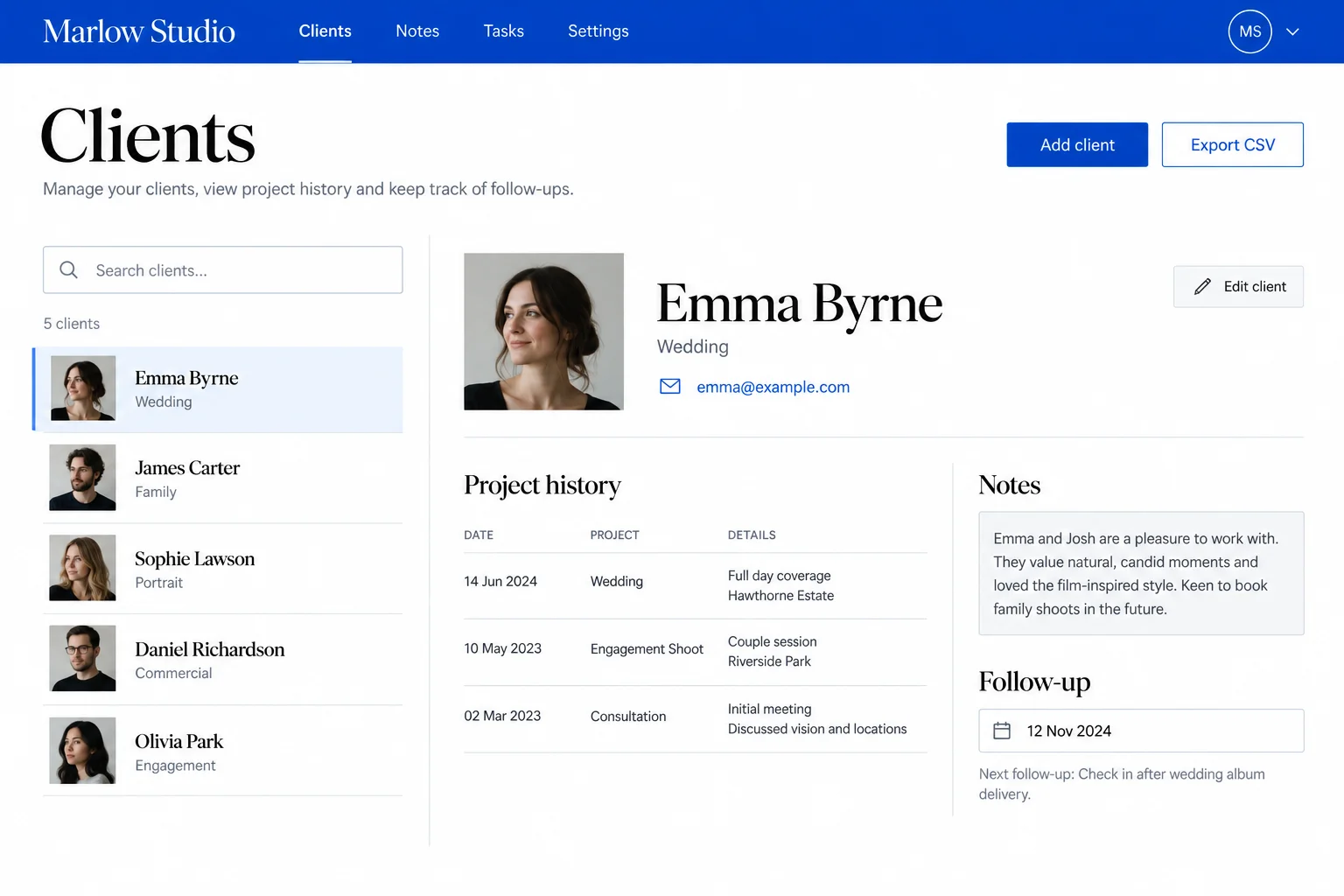
Task: Click Sophie Lawson's avatar thumbnail
Action: point(82,568)
